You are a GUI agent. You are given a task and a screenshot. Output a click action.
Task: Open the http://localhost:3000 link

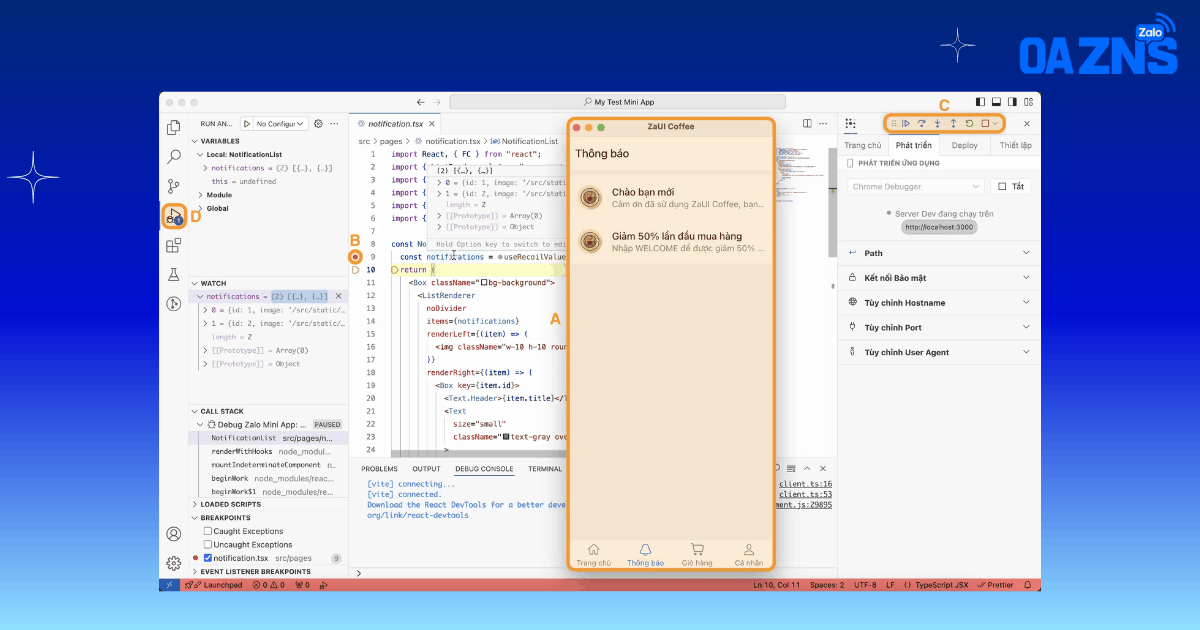[x=938, y=227]
